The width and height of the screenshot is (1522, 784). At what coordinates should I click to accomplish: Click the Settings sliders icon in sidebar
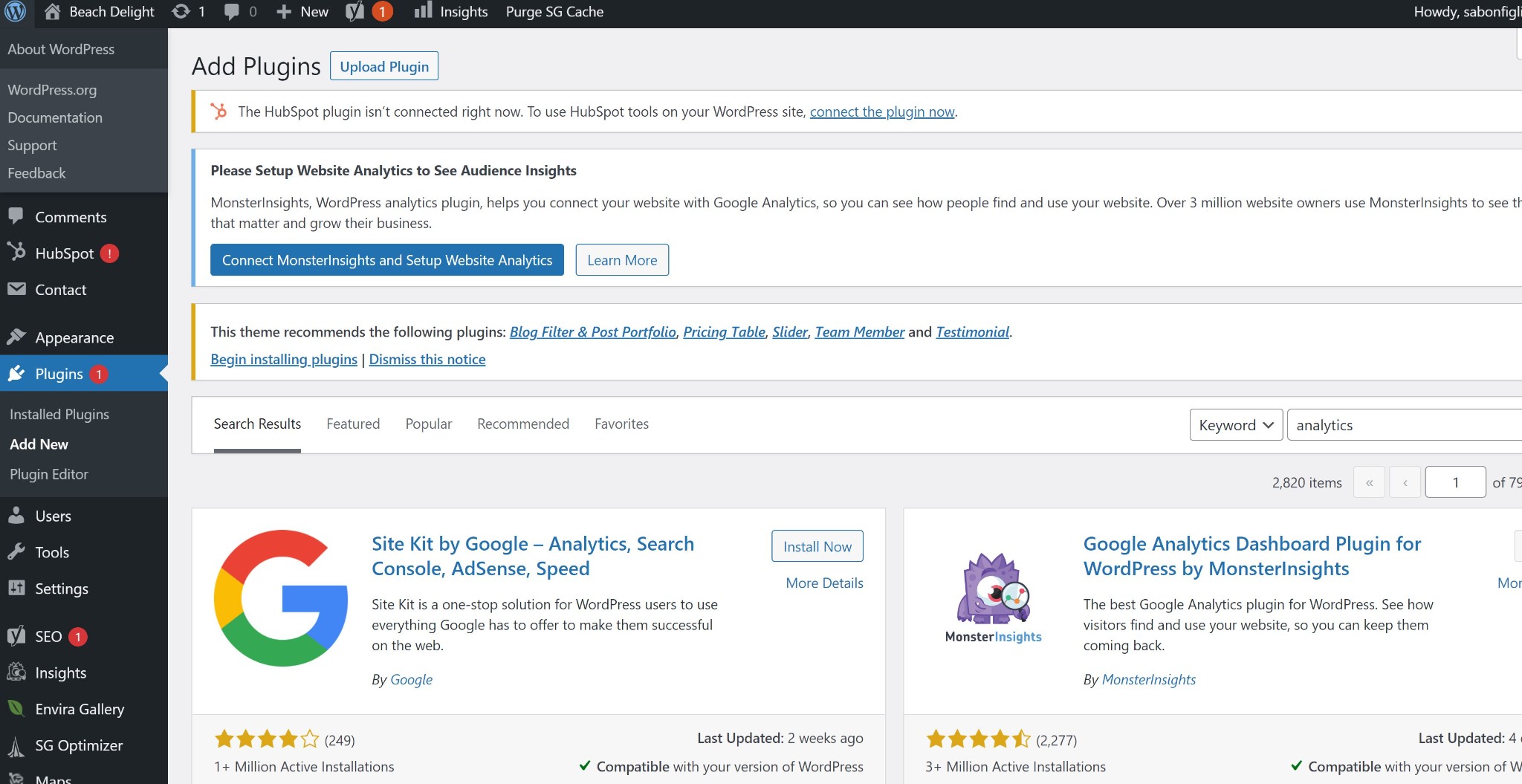coord(16,588)
